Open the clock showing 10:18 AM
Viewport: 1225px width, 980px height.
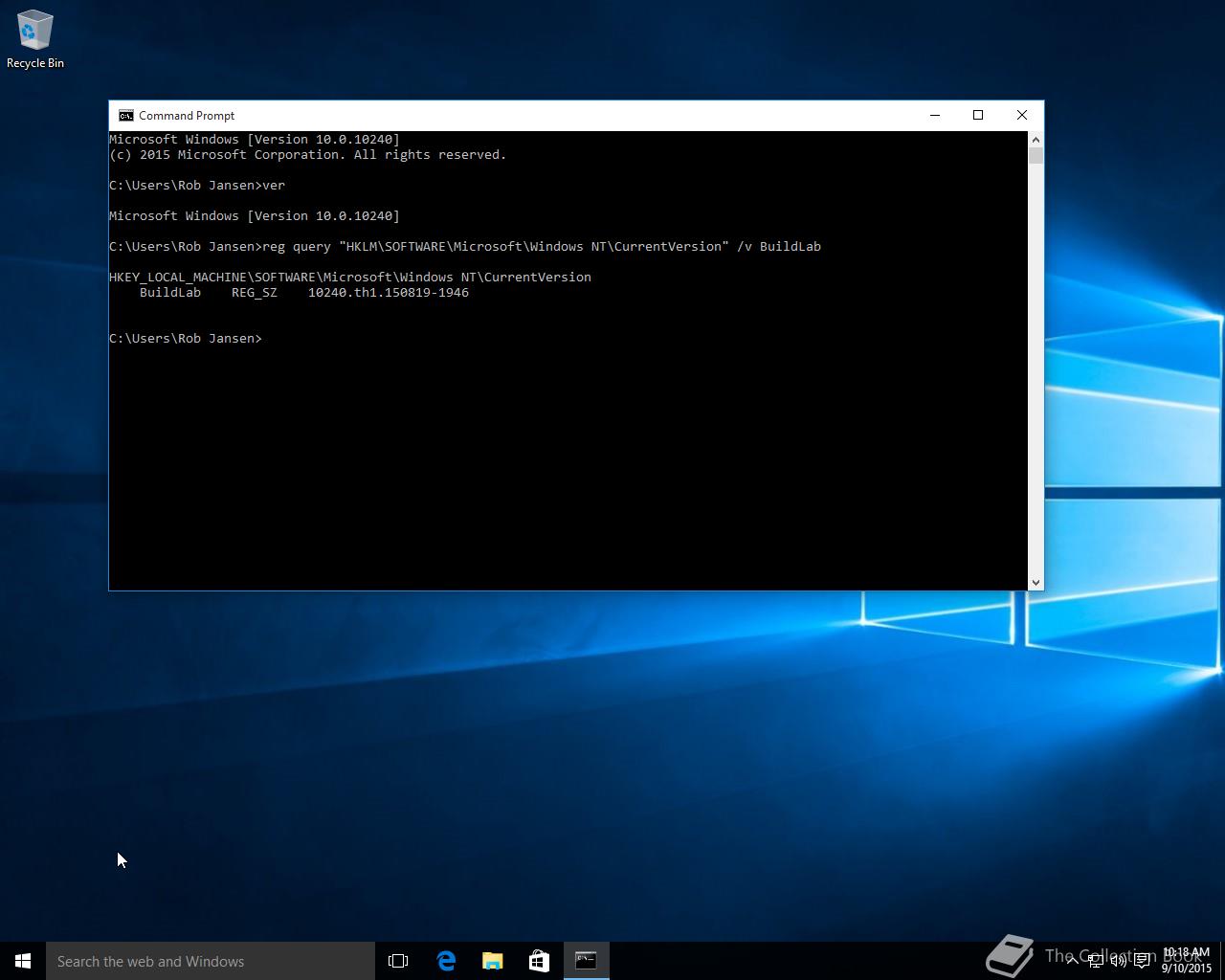click(1187, 960)
